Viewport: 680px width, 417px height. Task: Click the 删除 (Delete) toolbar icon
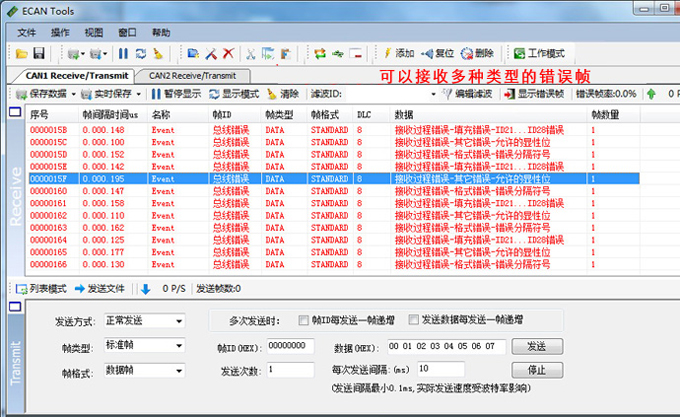477,53
